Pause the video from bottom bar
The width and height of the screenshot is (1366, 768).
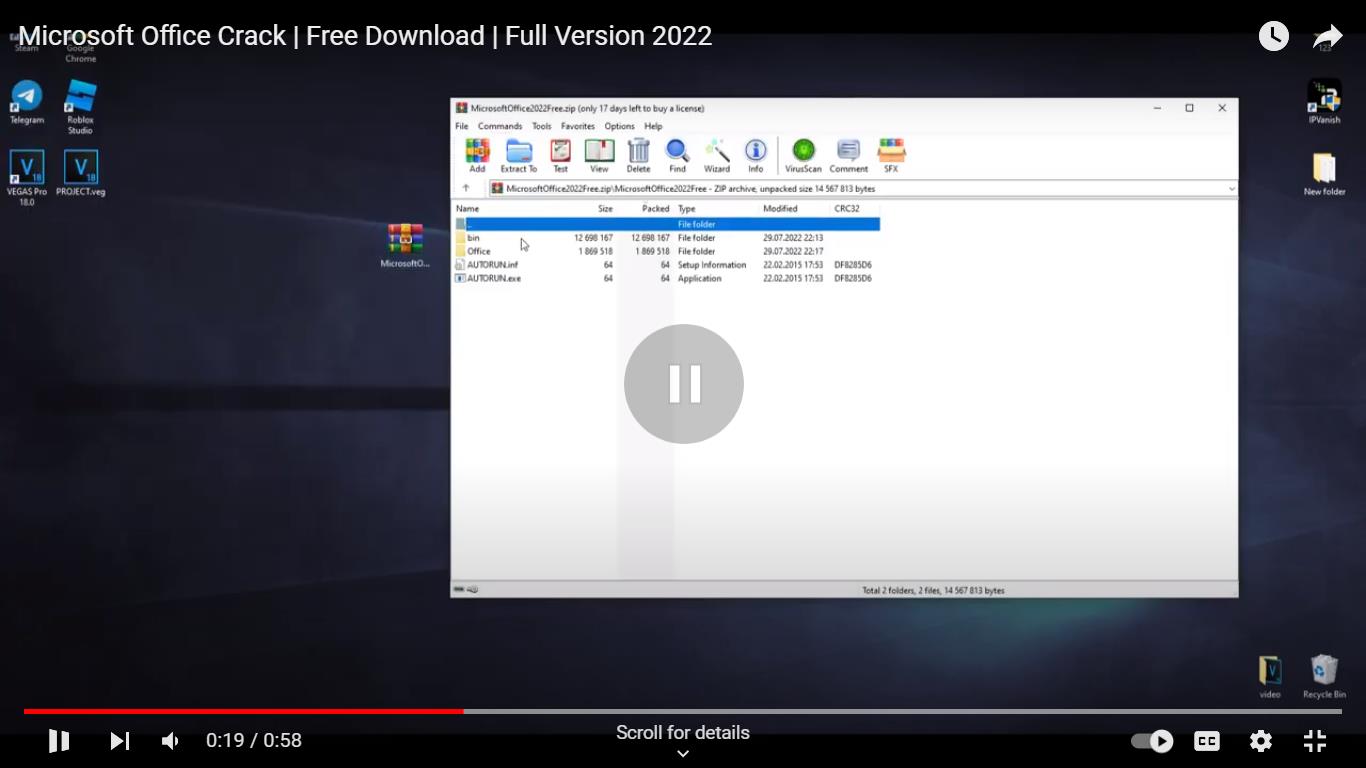[x=59, y=741]
